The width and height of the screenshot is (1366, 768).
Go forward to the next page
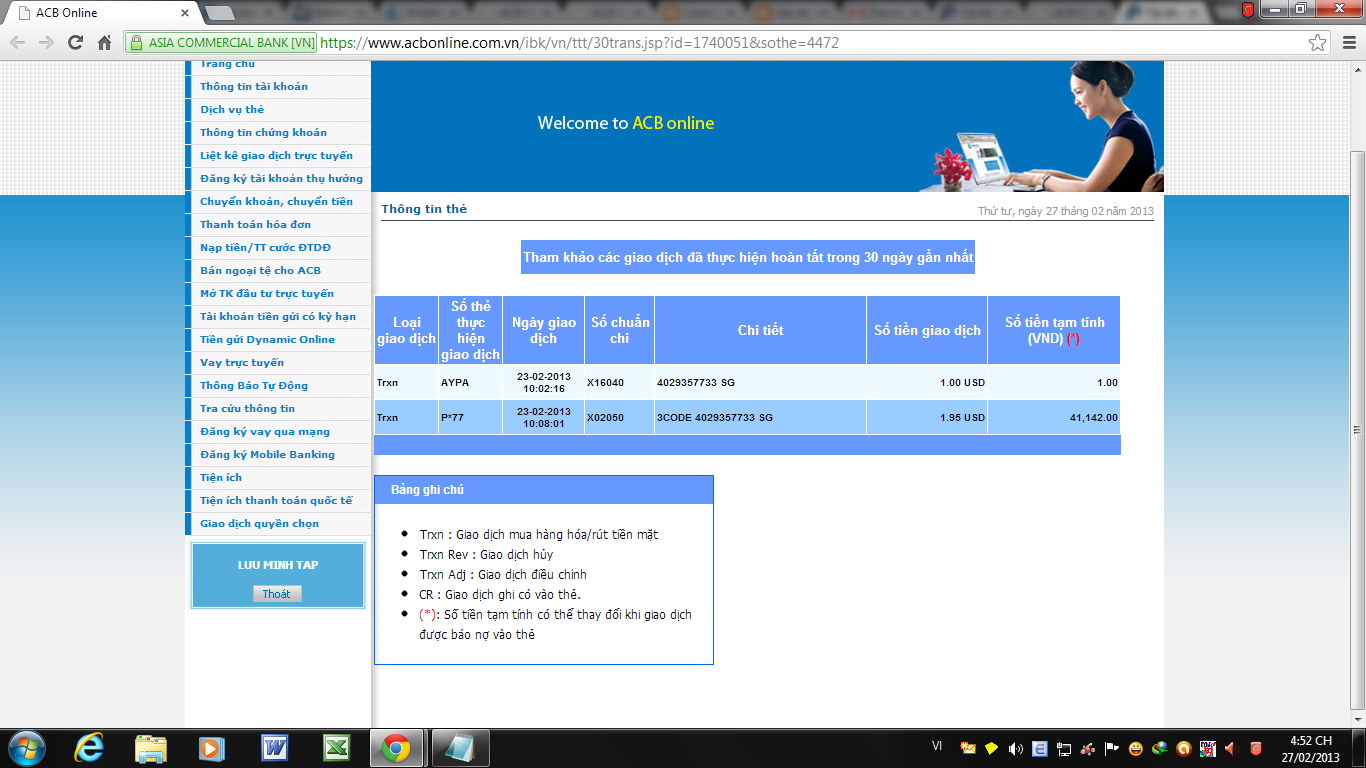click(46, 43)
